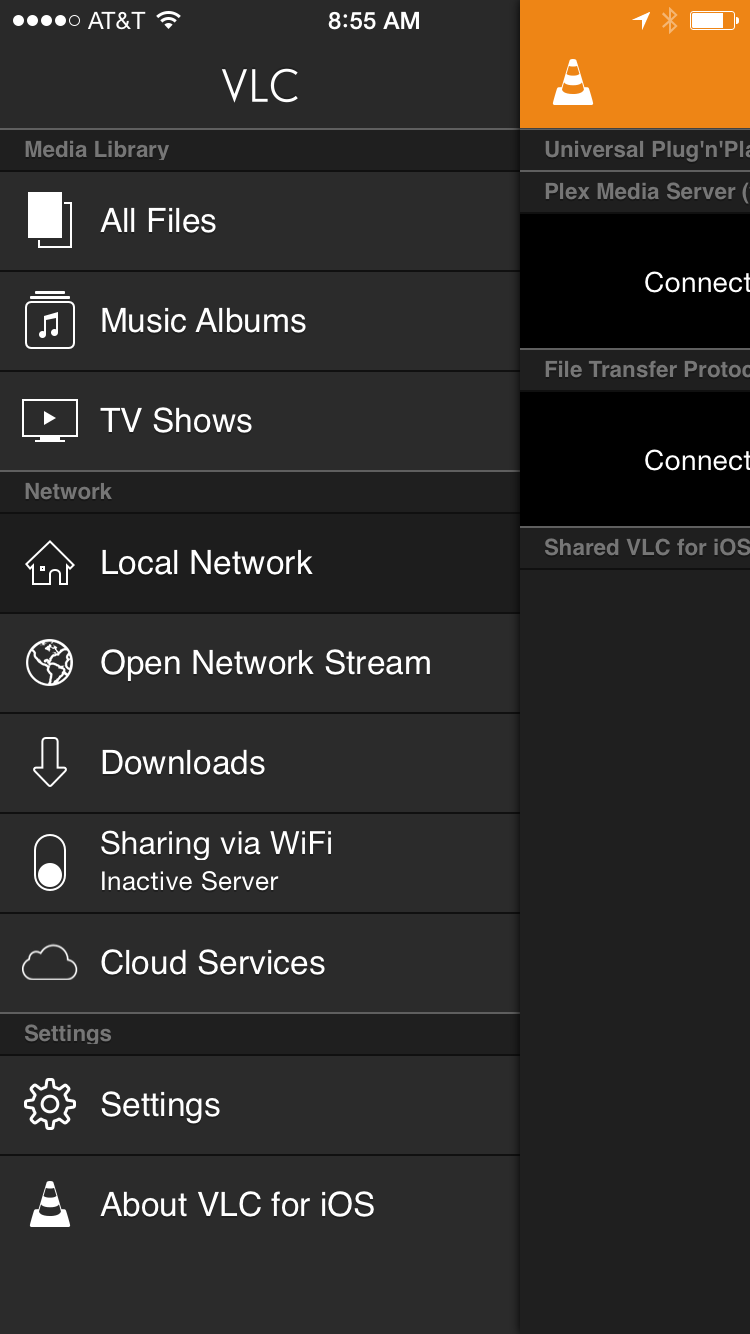Tap the Cloud Services cloud icon
750x1334 pixels.
pyautogui.click(x=49, y=963)
